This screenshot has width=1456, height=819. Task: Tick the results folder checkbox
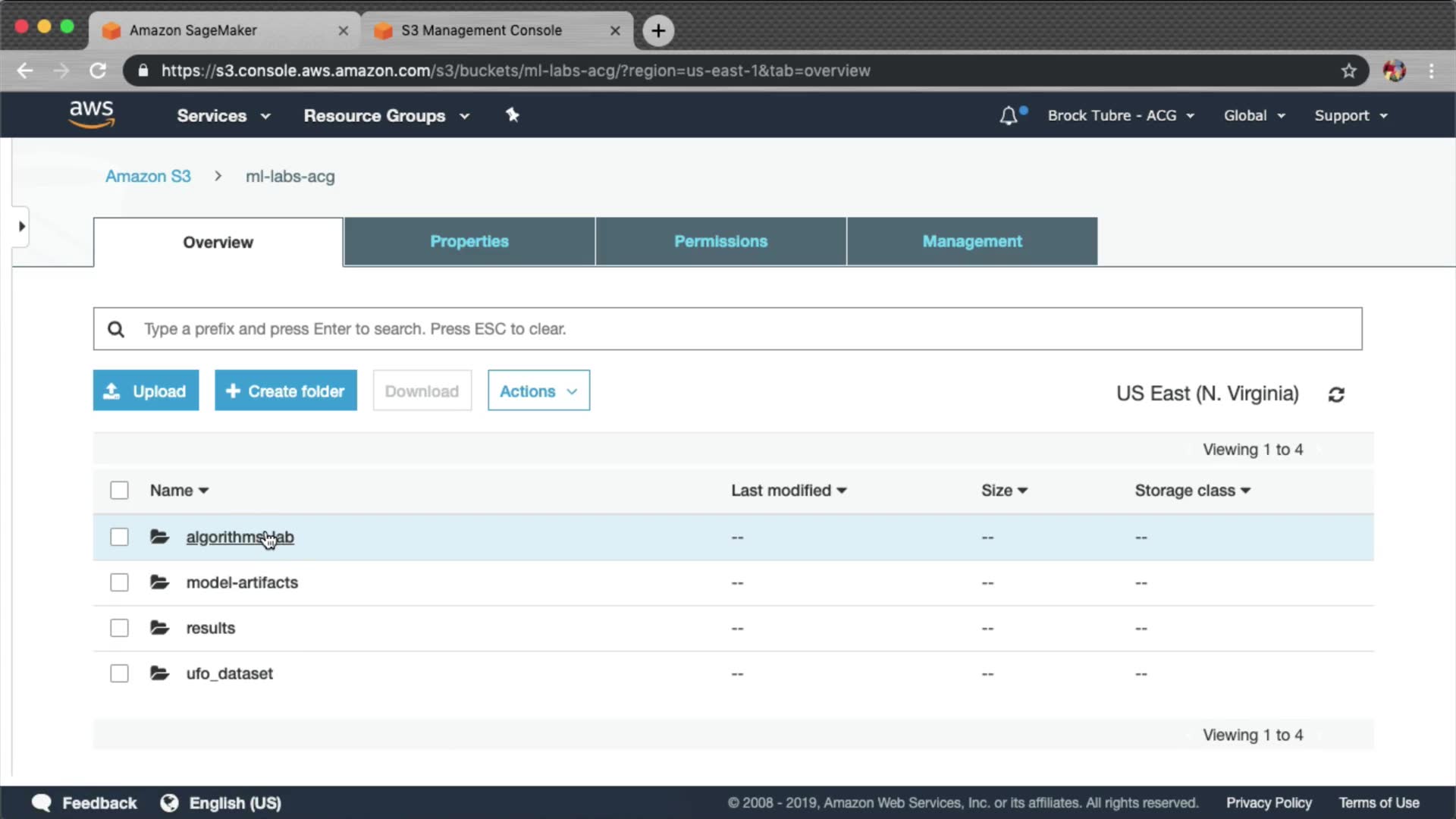119,628
